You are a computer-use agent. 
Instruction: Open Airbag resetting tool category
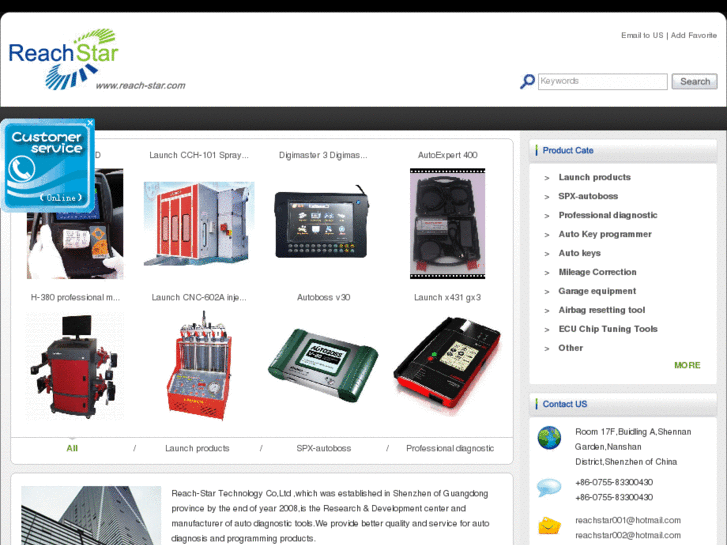tap(601, 310)
